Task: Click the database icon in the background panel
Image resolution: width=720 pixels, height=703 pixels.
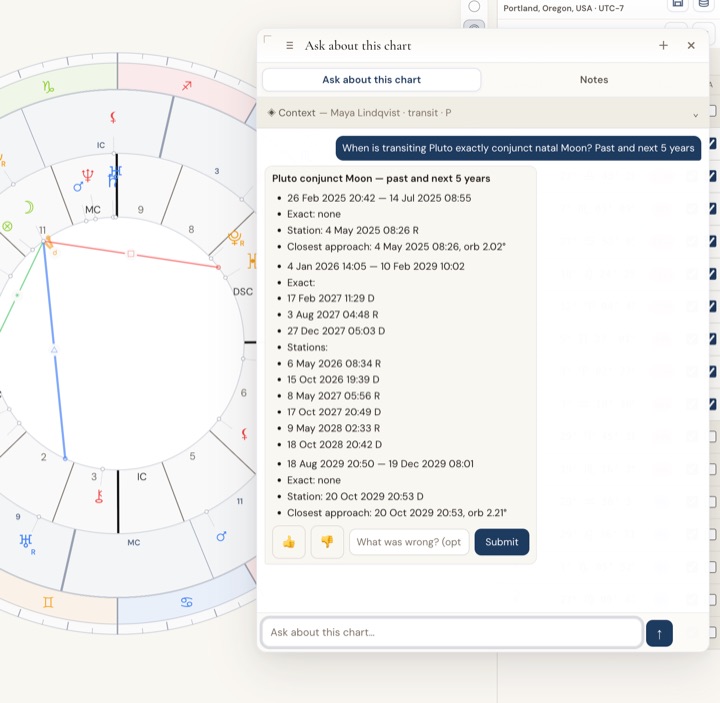Action: (x=703, y=4)
